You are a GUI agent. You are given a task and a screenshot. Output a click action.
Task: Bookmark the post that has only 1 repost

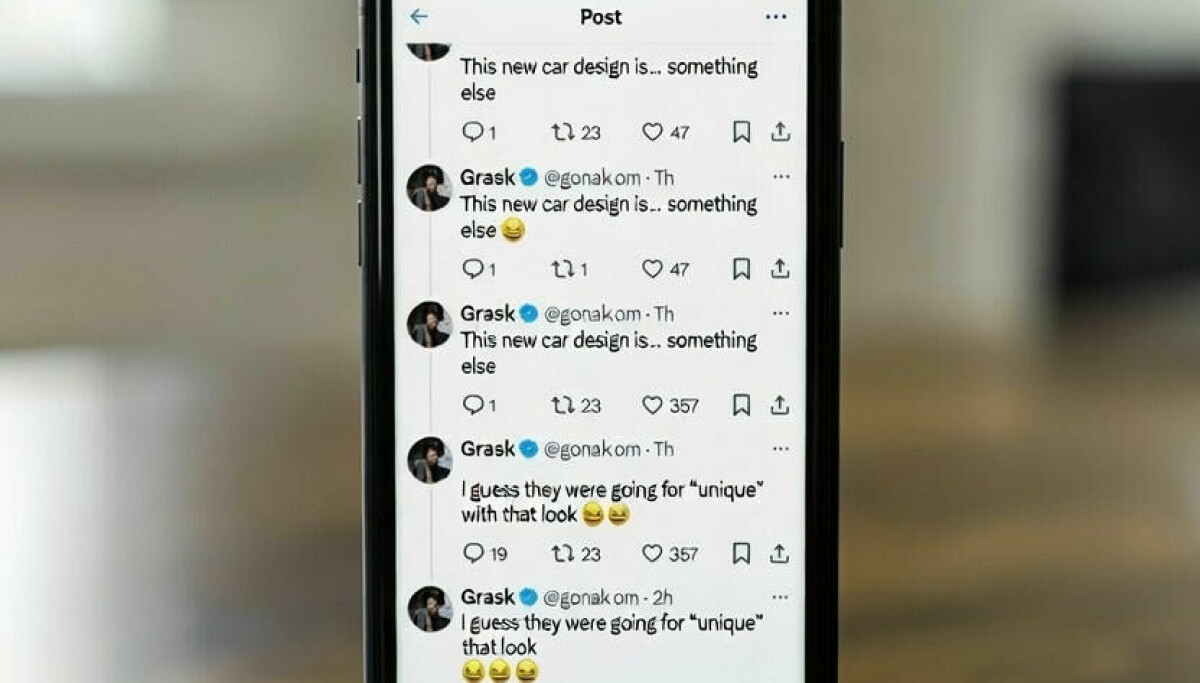741,269
